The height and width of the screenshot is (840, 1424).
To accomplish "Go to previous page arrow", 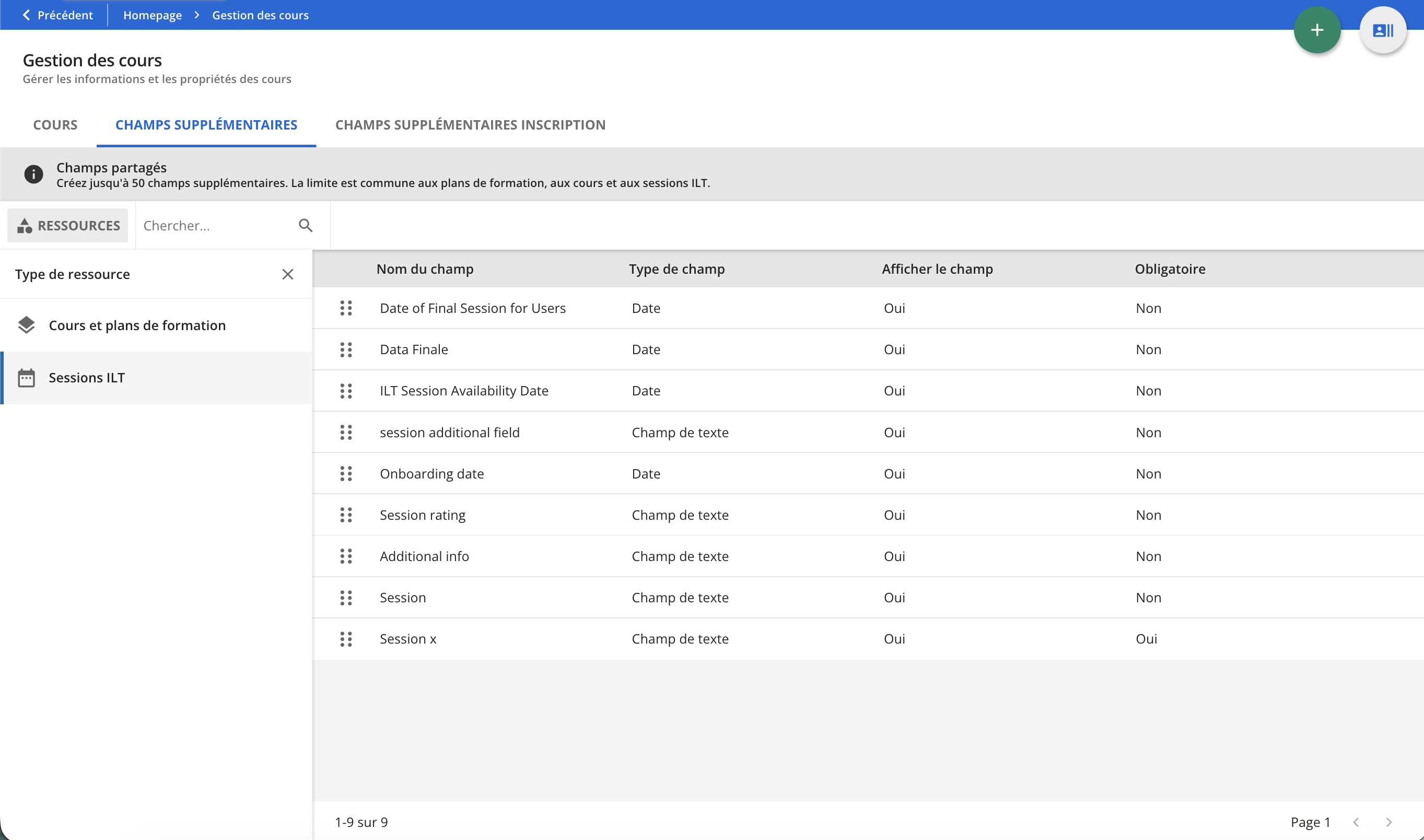I will [1356, 822].
